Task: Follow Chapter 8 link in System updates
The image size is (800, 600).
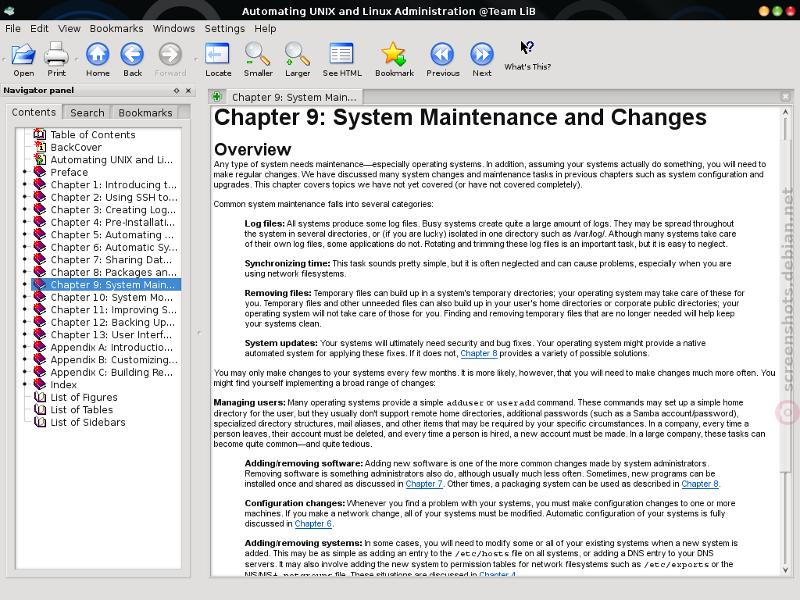Action: pos(479,353)
